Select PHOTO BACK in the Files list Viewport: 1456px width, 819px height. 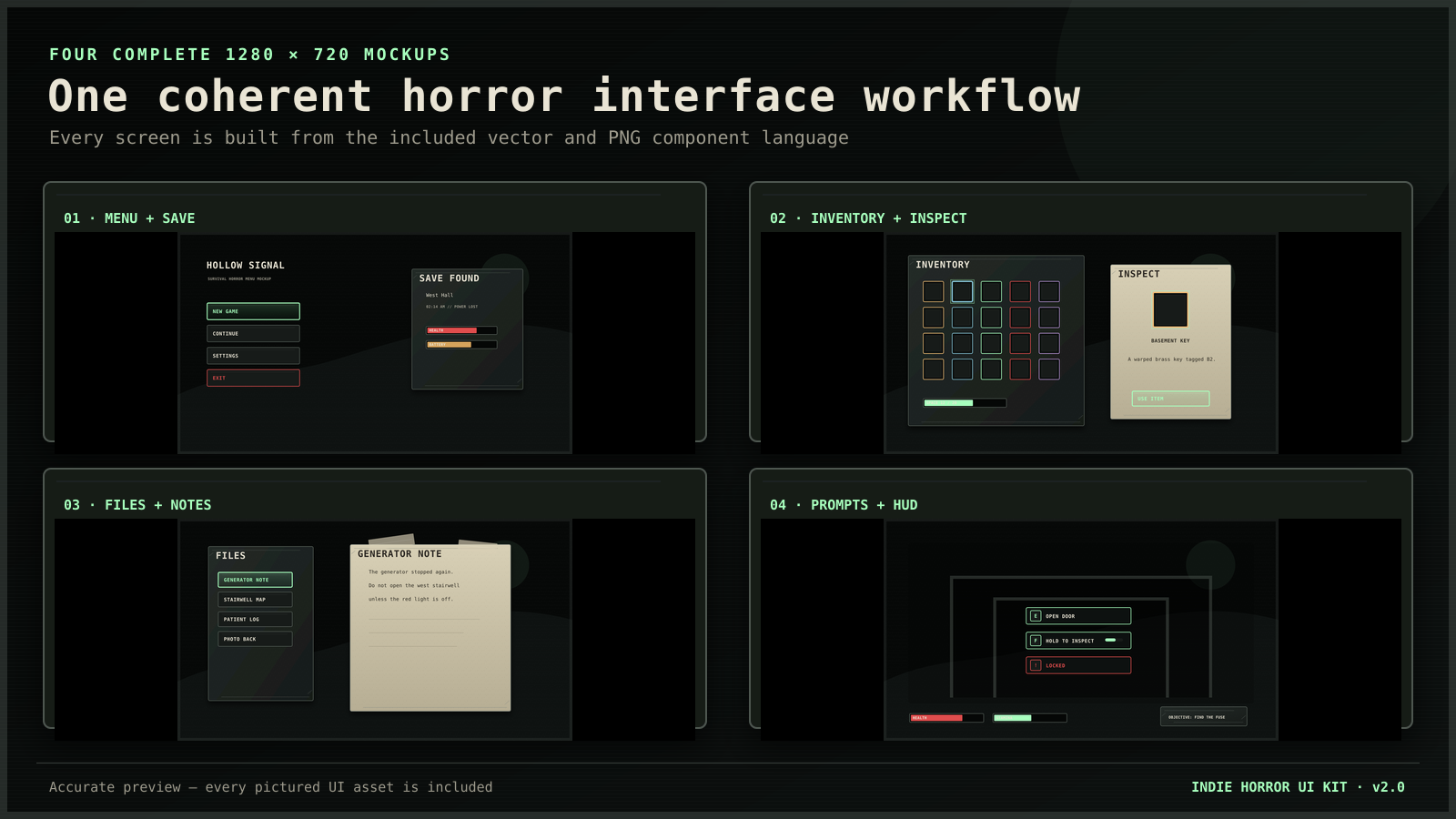click(x=255, y=639)
